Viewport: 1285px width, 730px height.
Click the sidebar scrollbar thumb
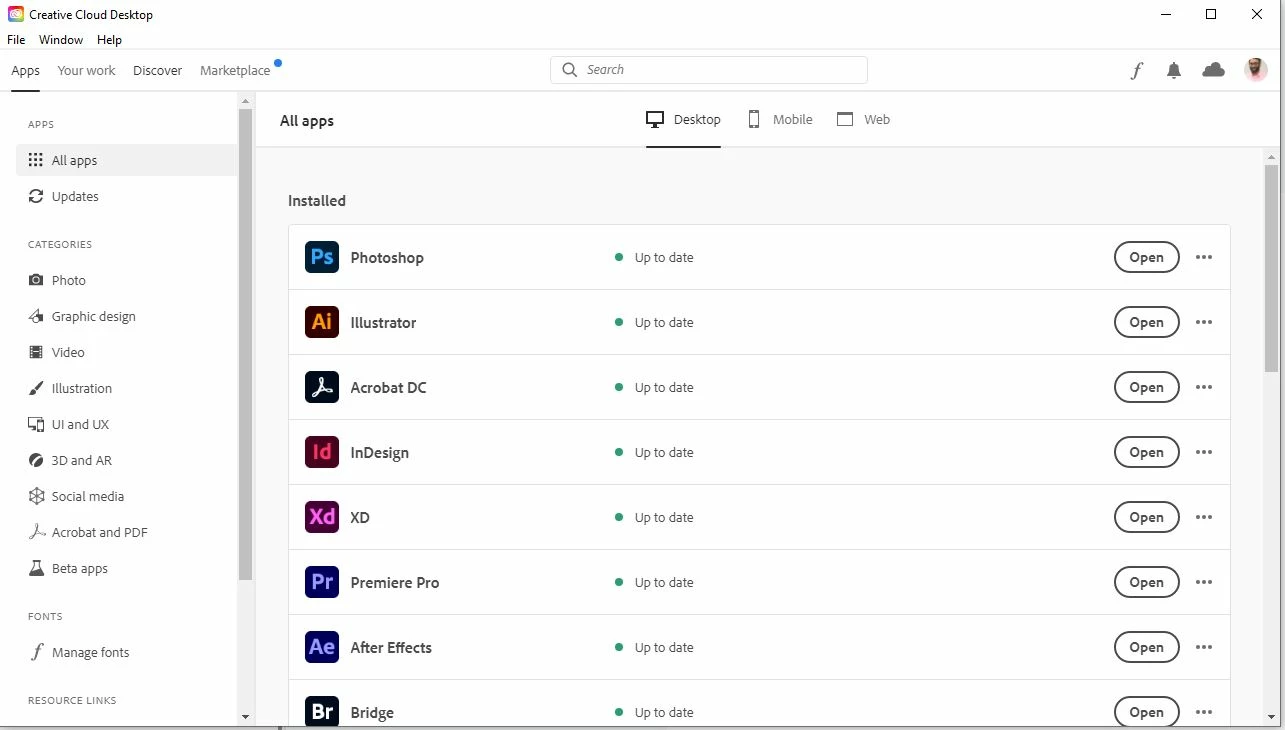coord(246,345)
